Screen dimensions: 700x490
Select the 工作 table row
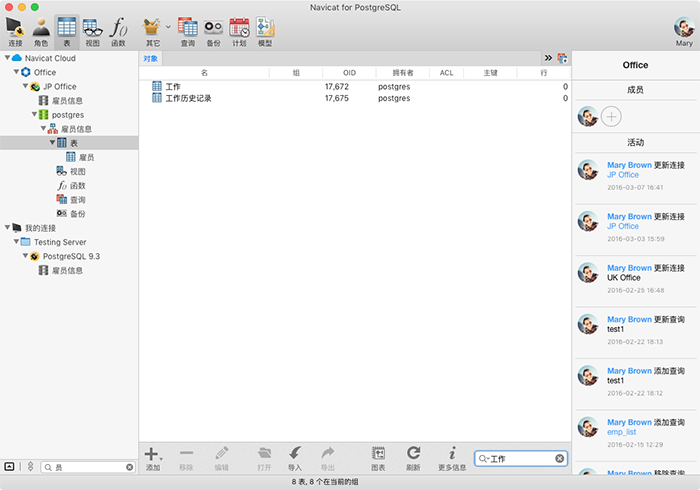coord(355,86)
